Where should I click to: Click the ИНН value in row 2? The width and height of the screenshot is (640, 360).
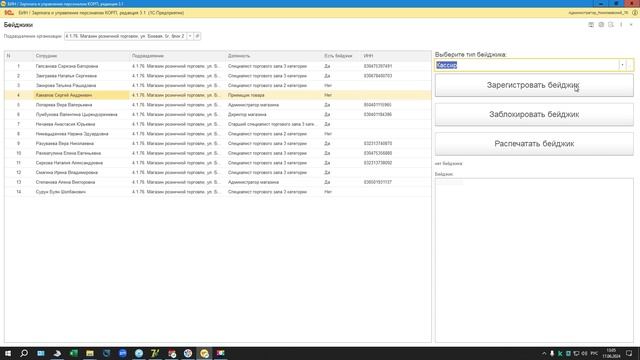tap(378, 76)
